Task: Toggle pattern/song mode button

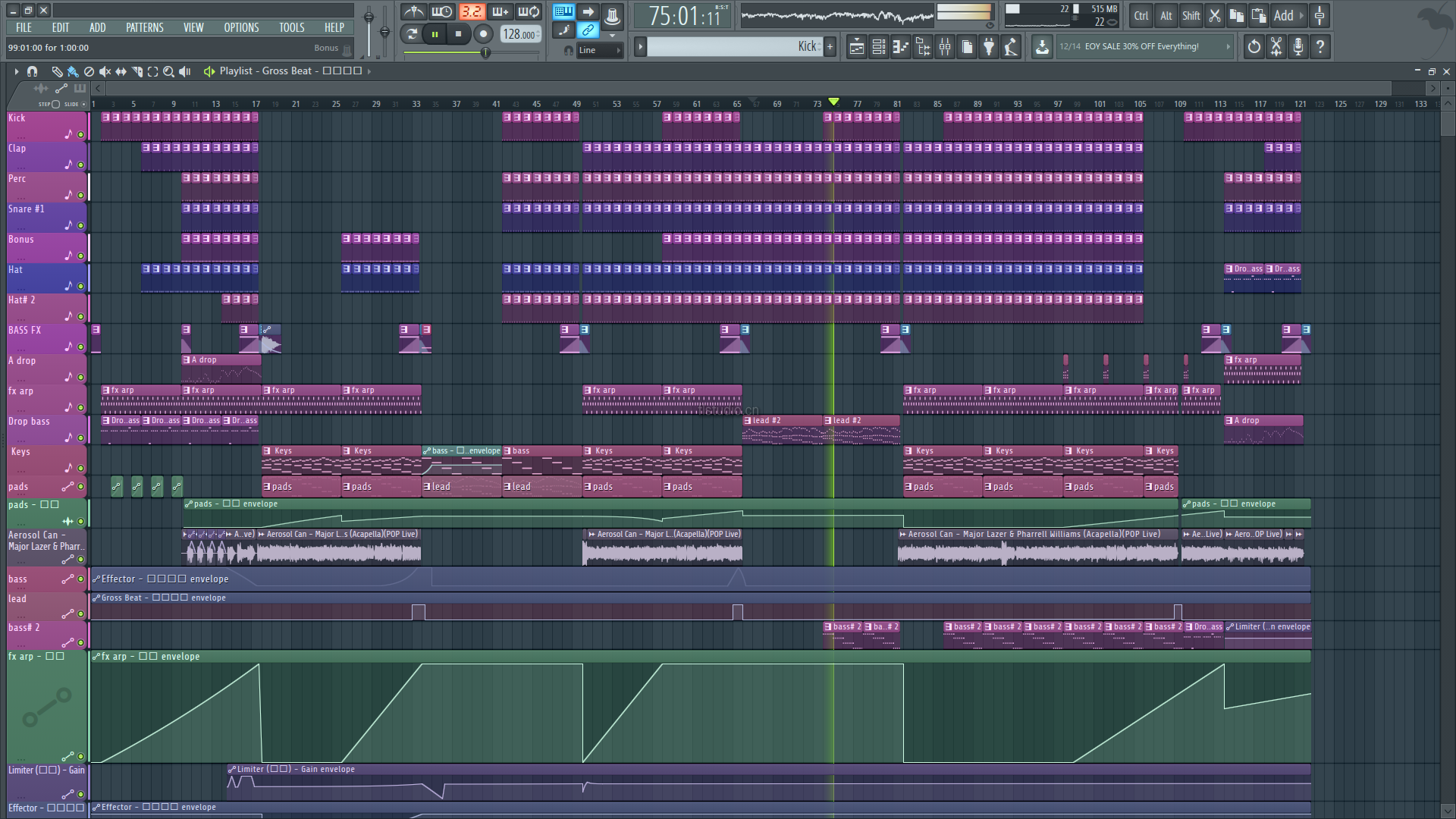Action: pos(412,33)
